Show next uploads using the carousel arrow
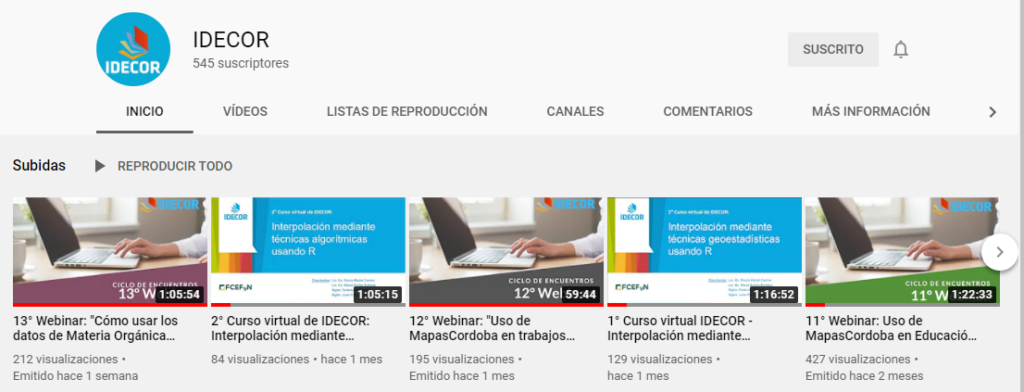Screen dimensions: 1024x392 999,252
